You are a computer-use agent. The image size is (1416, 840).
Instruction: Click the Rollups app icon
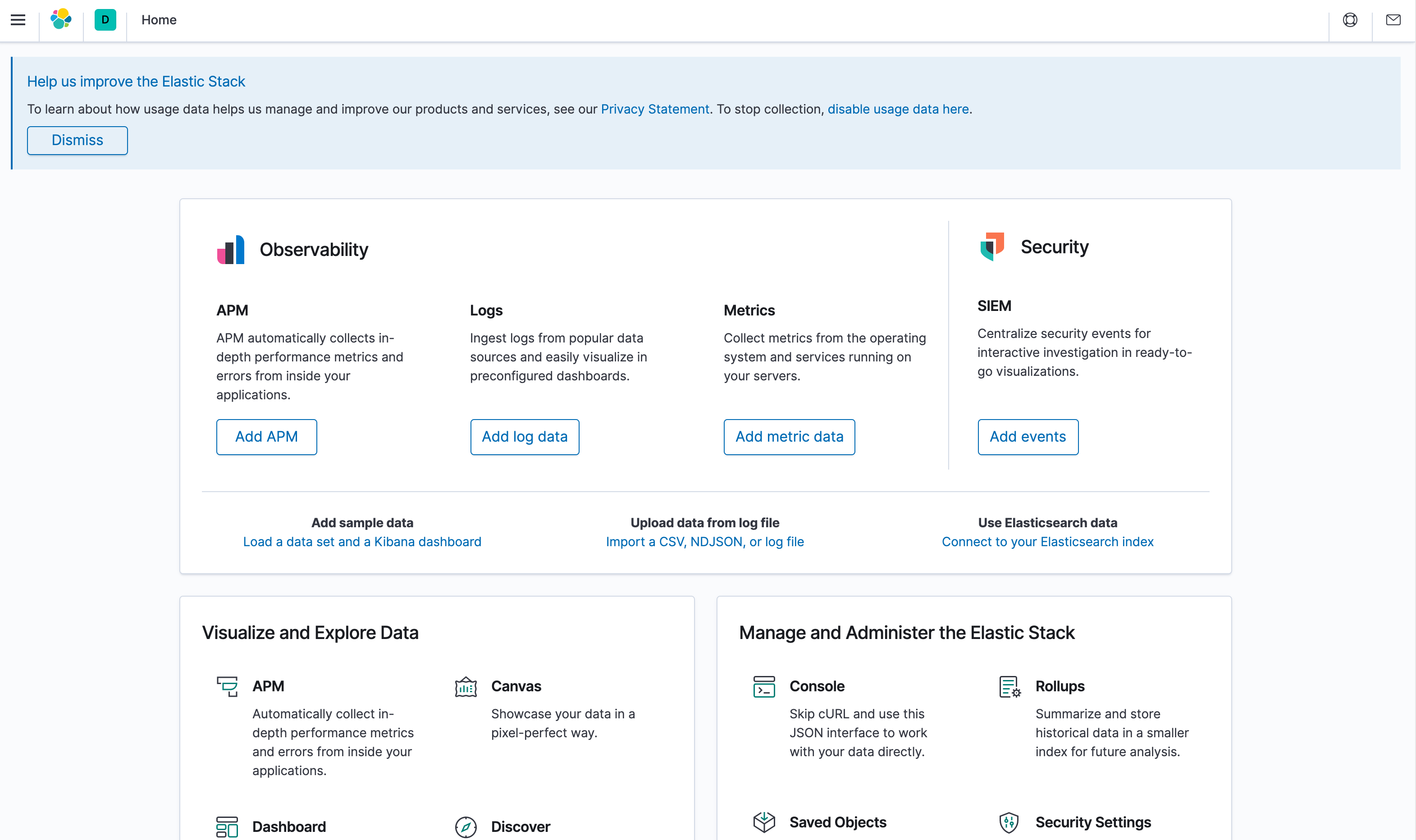click(1009, 687)
